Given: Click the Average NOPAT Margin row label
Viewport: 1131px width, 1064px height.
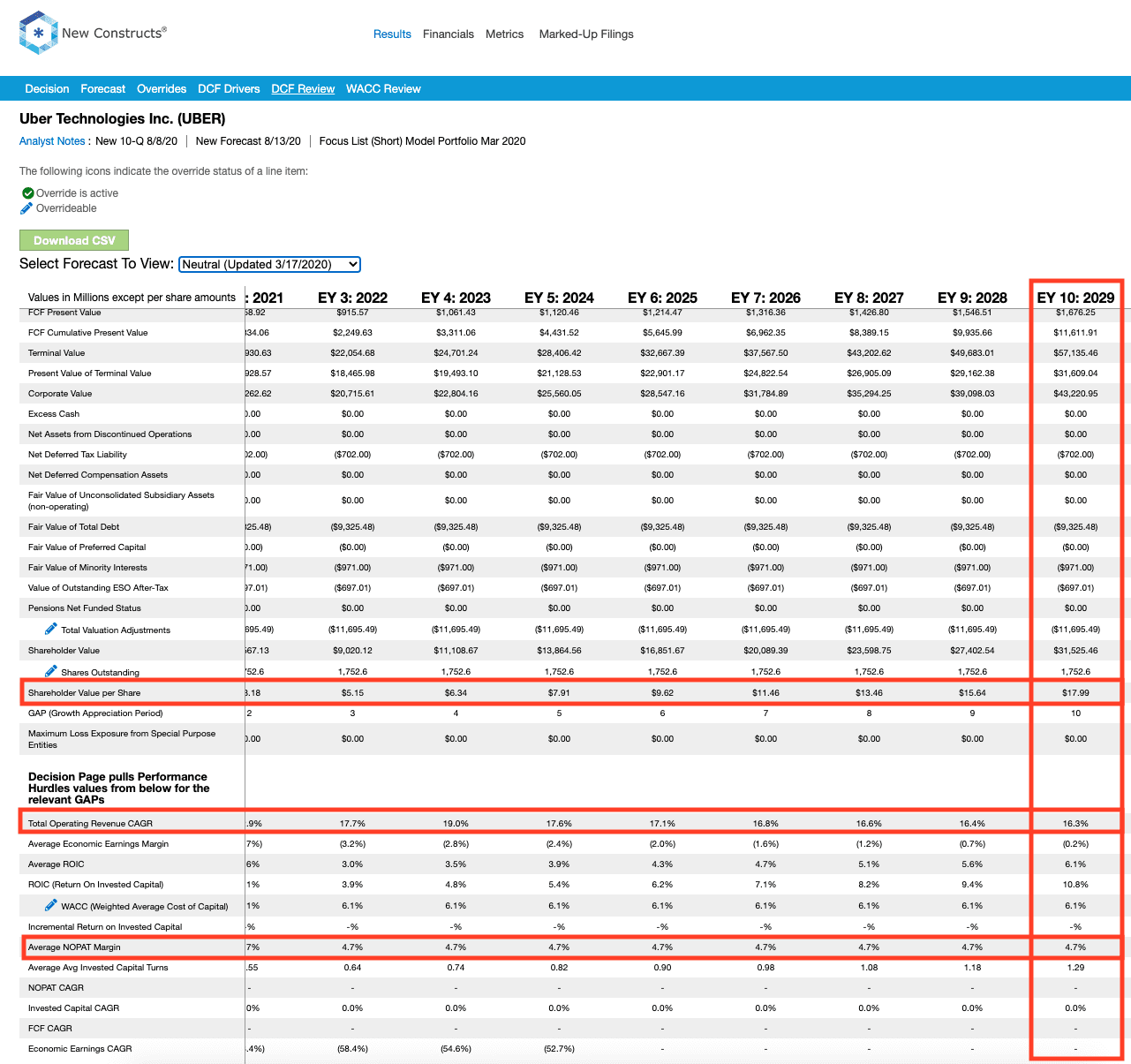Looking at the screenshot, I should pyautogui.click(x=74, y=947).
